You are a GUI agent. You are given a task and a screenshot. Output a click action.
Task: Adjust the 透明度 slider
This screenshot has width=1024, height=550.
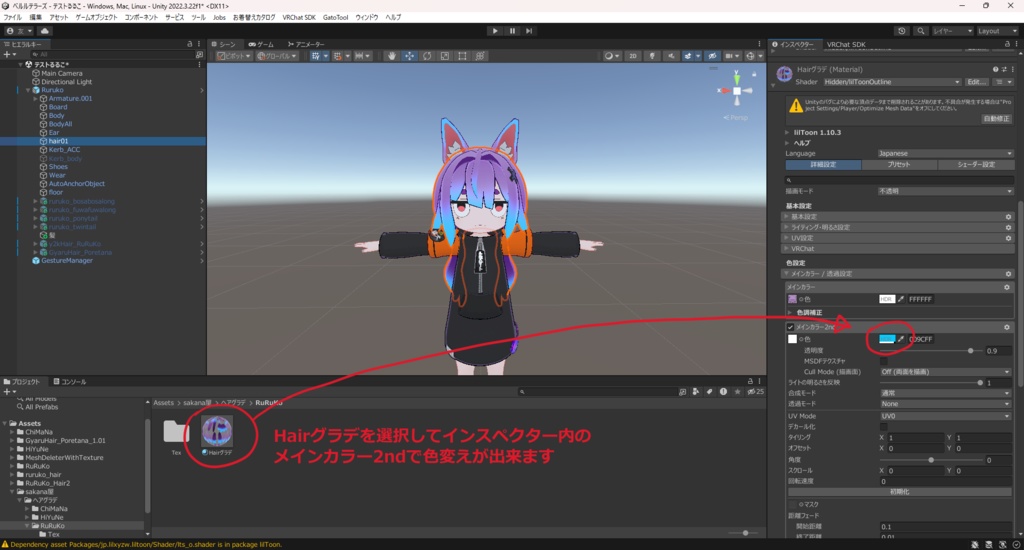[x=931, y=351]
